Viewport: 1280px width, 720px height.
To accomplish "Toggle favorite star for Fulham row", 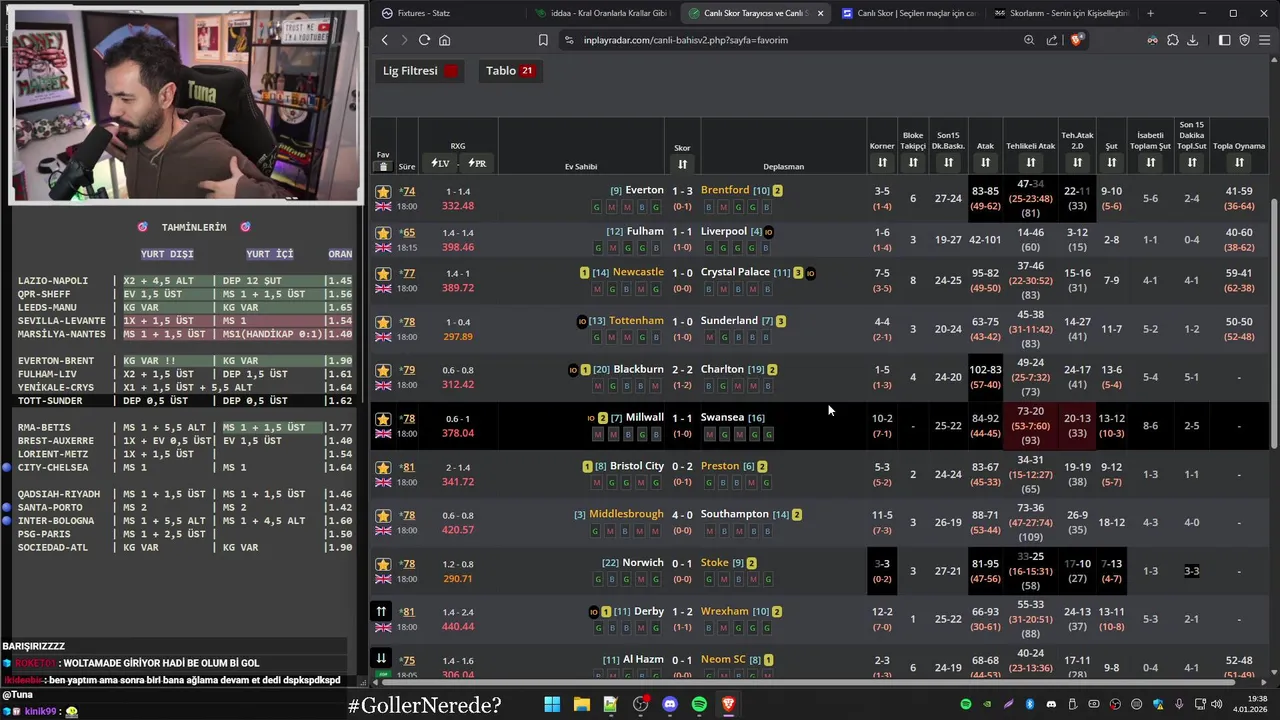I will tap(383, 232).
